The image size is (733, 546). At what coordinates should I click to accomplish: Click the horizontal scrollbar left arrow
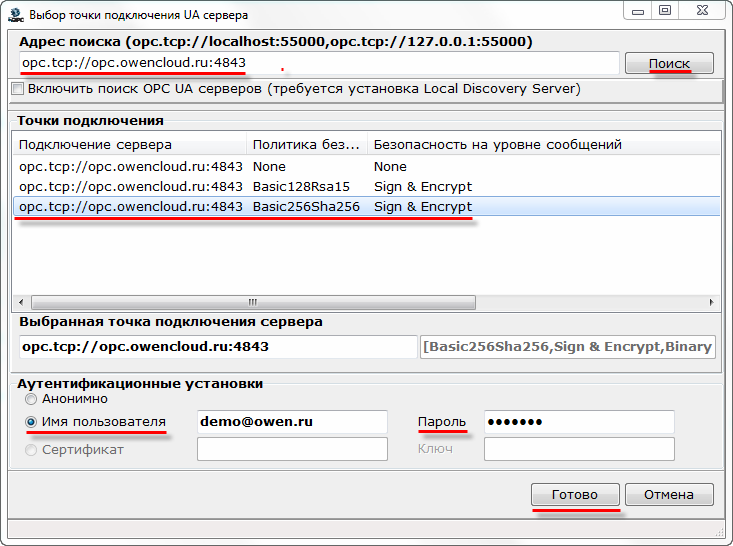pyautogui.click(x=20, y=302)
